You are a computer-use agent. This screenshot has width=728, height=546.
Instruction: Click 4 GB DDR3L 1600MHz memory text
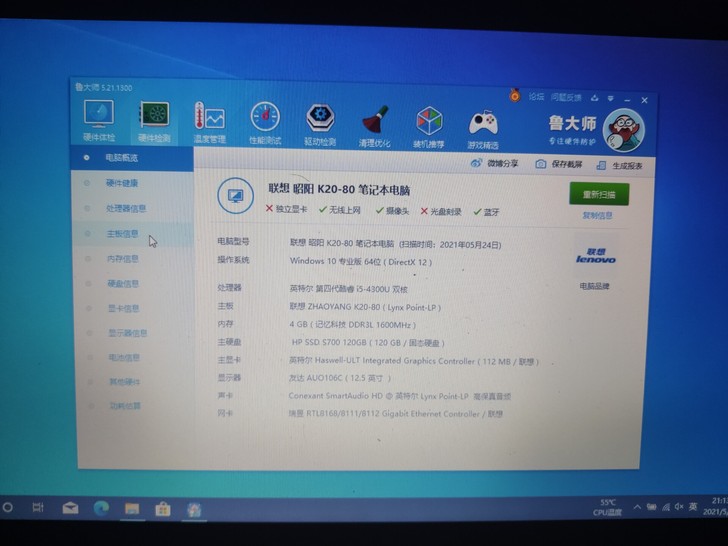click(x=352, y=325)
